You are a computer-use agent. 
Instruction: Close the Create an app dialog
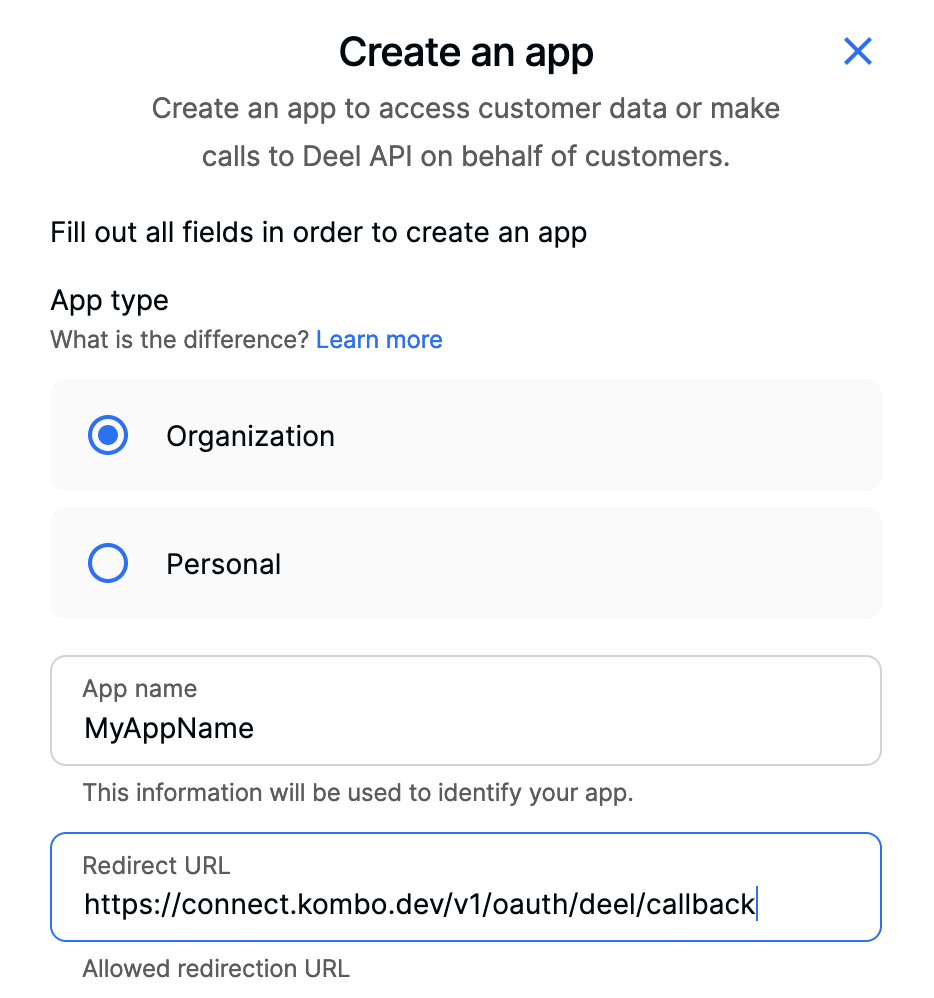click(858, 52)
